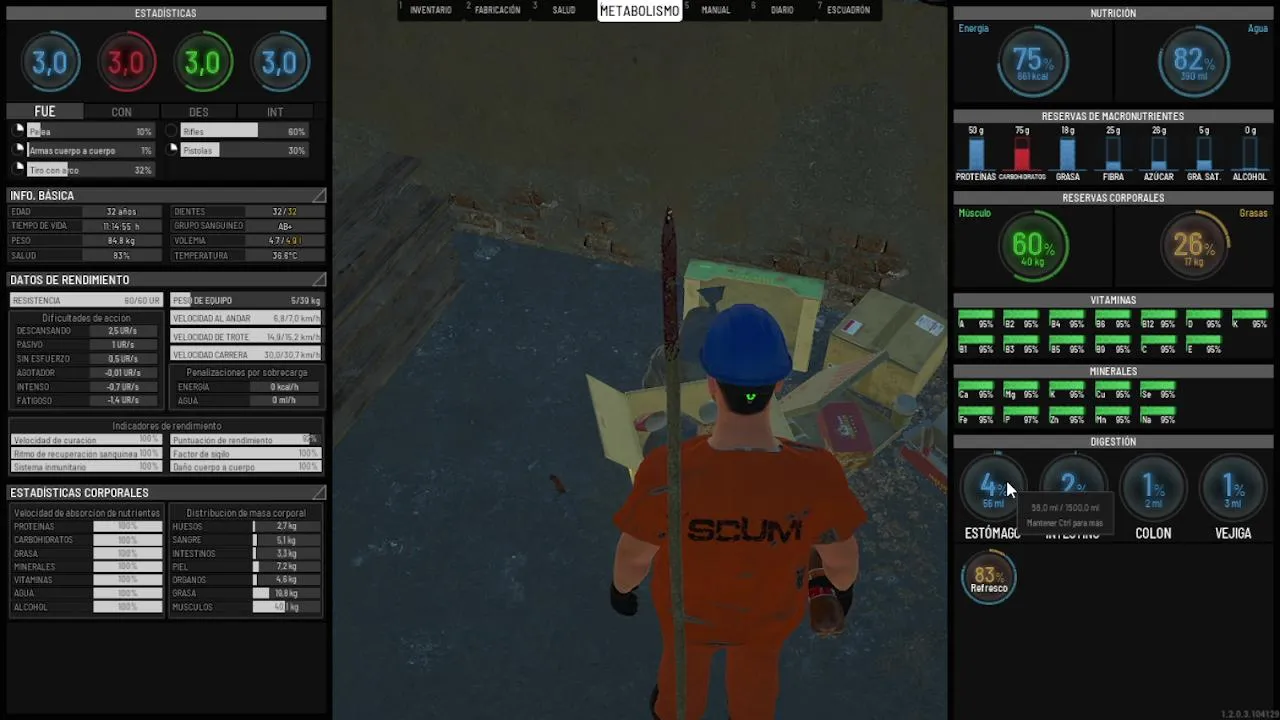The height and width of the screenshot is (720, 1280).
Task: Click the blue strength 3,0 gauge
Action: click(50, 62)
